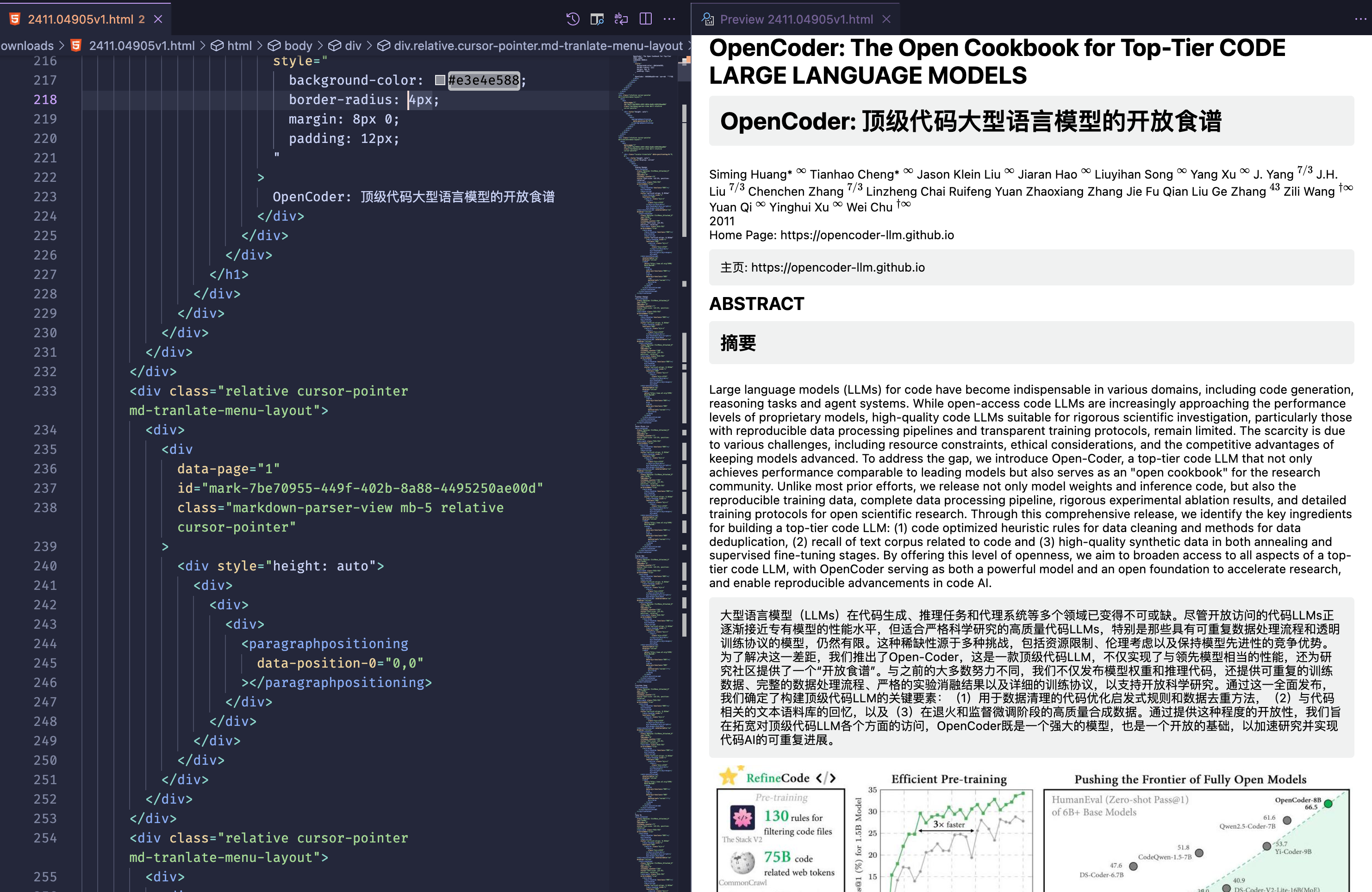
Task: Click the English abstract paragraph
Action: [x=1031, y=486]
